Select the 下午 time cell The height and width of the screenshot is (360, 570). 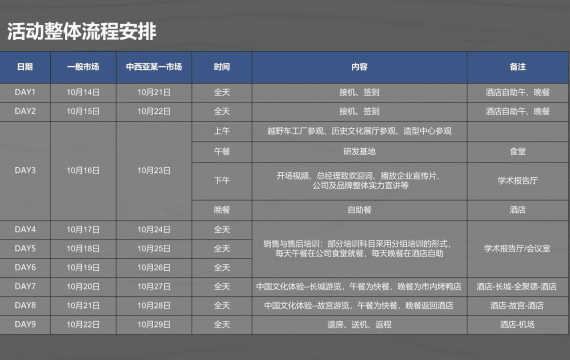[222, 181]
